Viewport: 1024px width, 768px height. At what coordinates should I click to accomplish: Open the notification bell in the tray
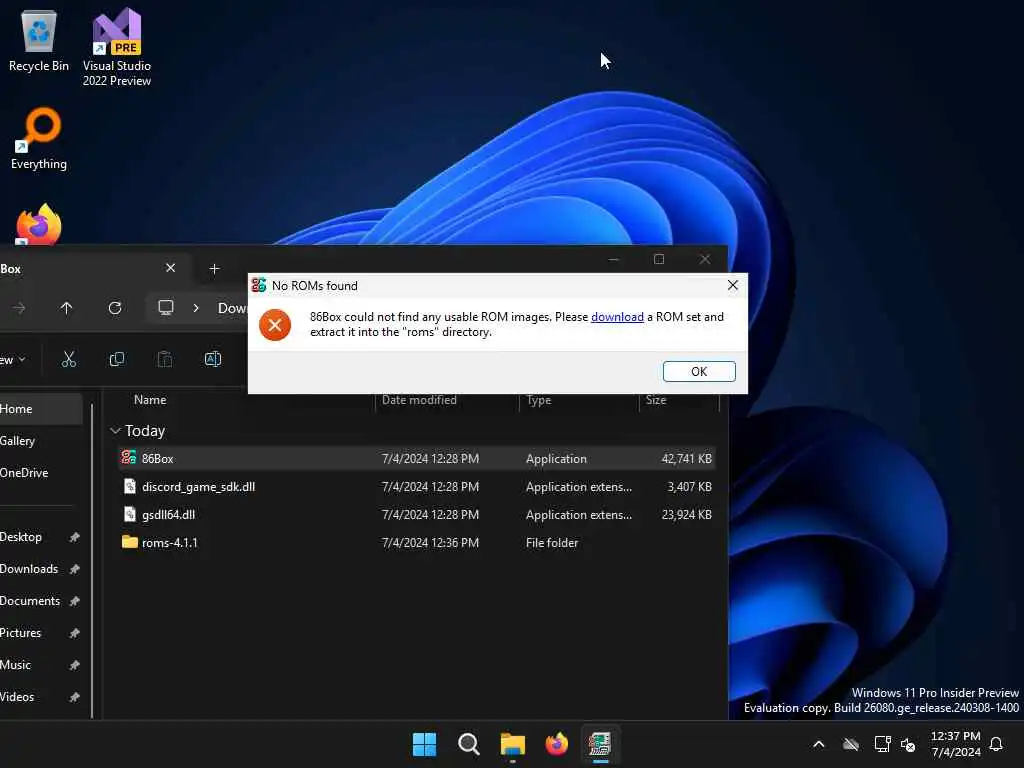[996, 744]
